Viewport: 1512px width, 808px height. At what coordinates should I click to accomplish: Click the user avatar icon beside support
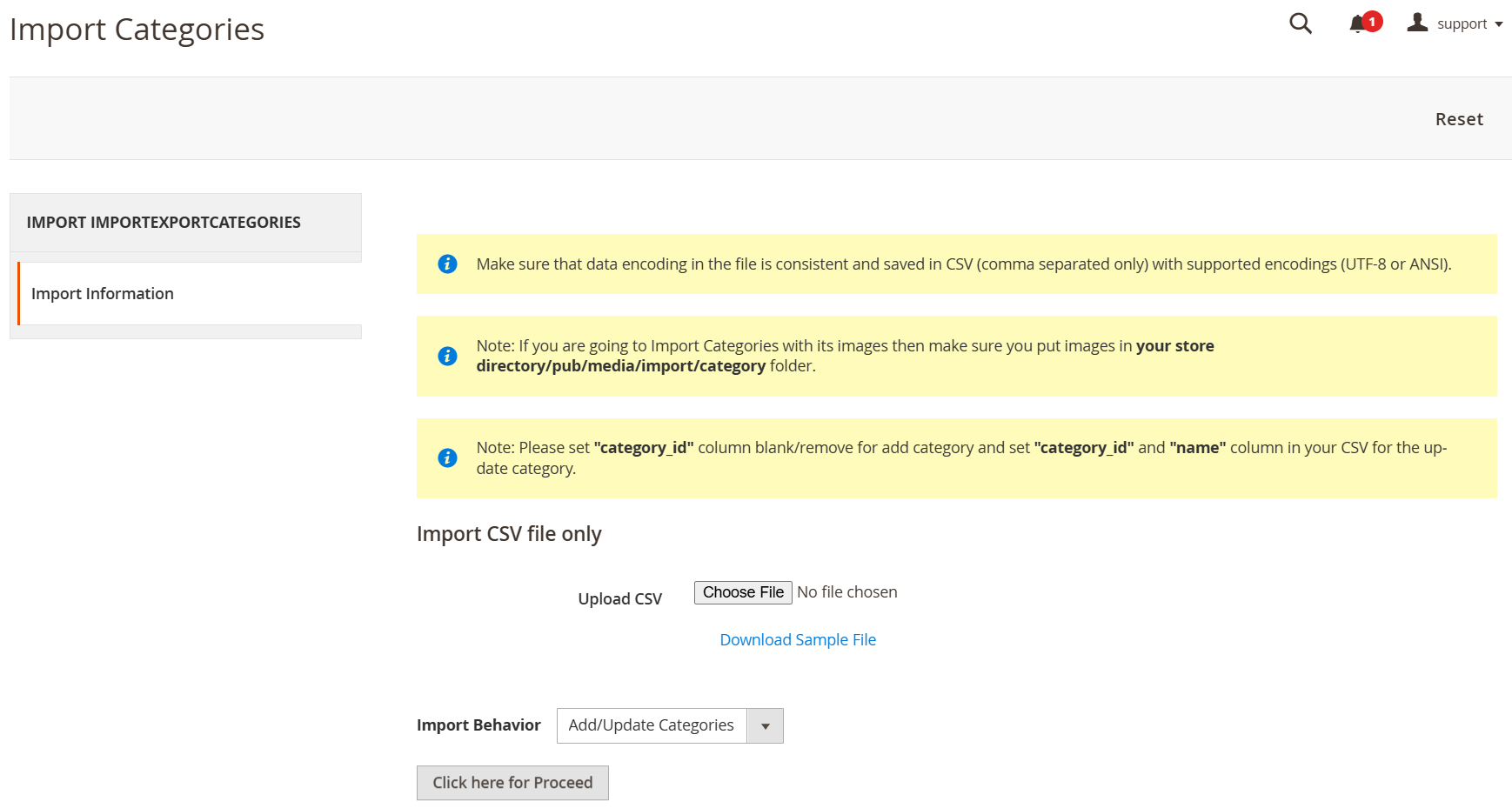click(x=1417, y=23)
